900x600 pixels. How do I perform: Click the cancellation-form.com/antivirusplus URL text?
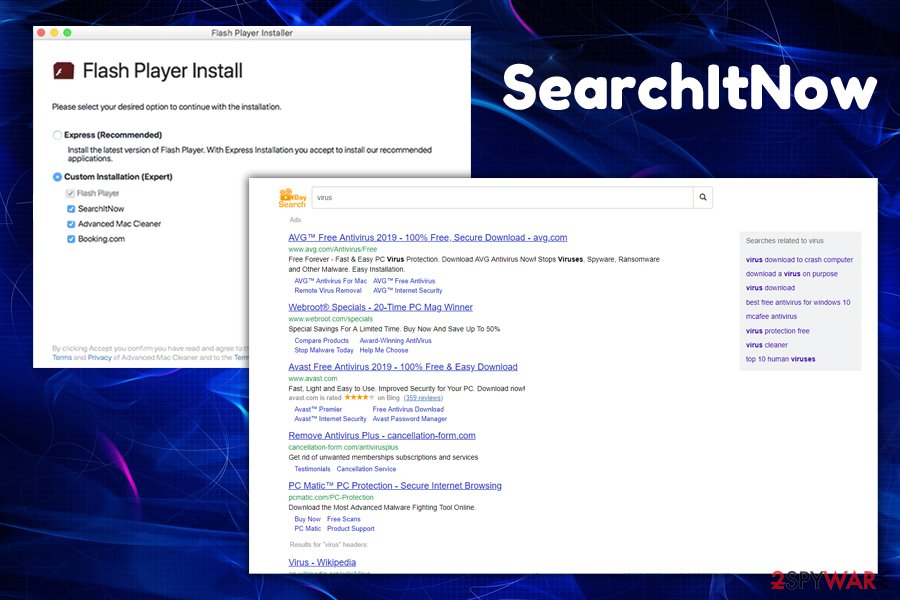[x=343, y=447]
